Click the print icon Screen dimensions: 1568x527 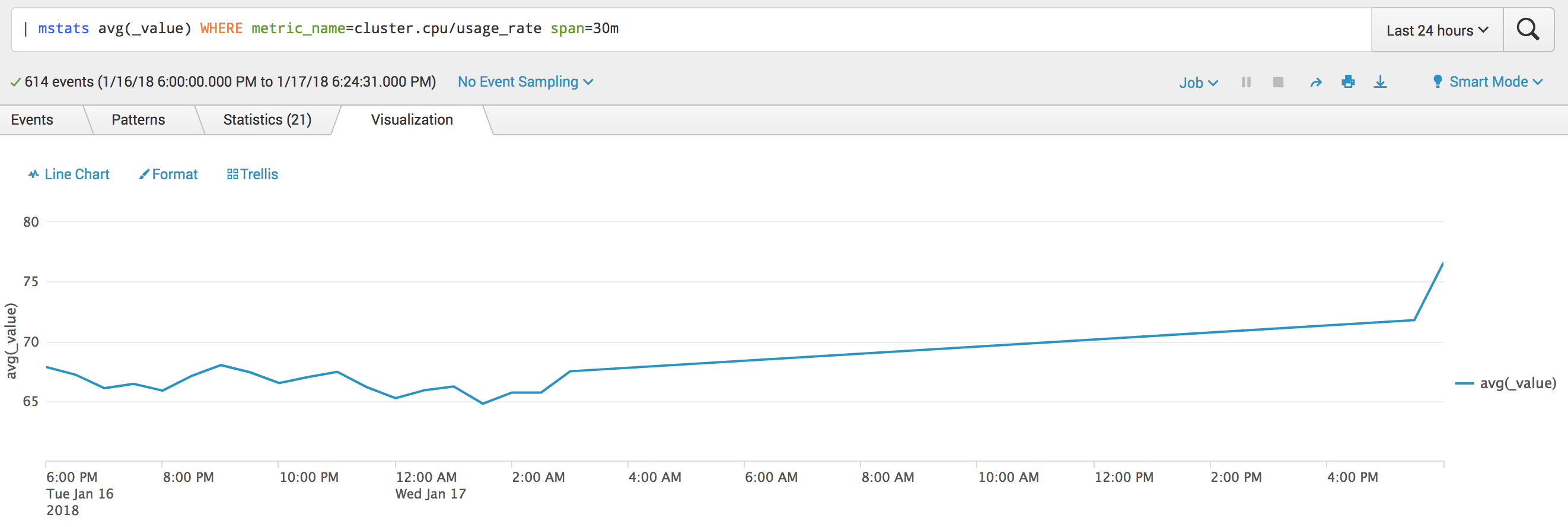[x=1347, y=81]
